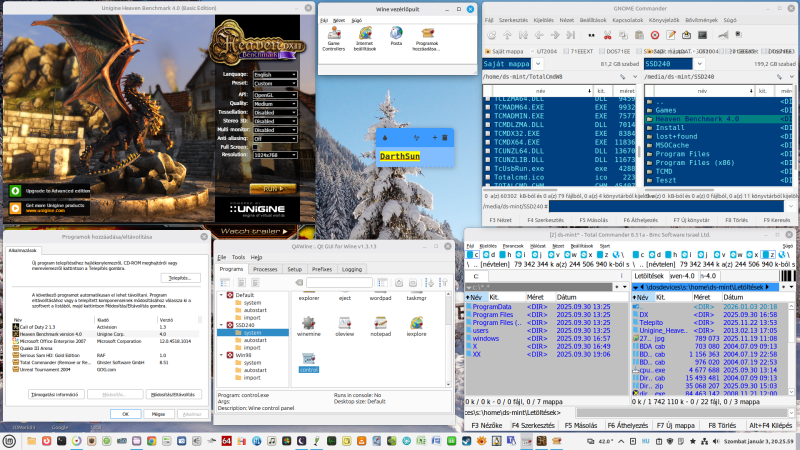Open the file manager folder icon on taskbar
The width and height of the screenshot is (800, 450).
(x=31, y=441)
